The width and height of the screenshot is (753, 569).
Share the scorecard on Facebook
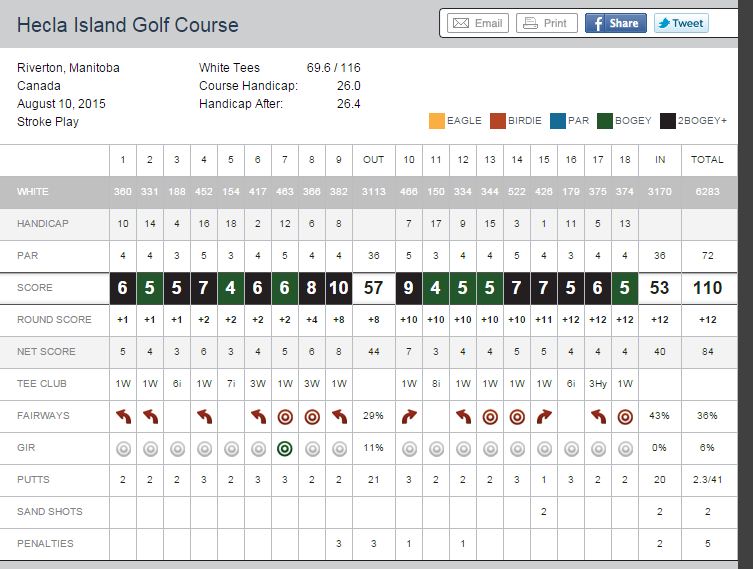tap(612, 23)
